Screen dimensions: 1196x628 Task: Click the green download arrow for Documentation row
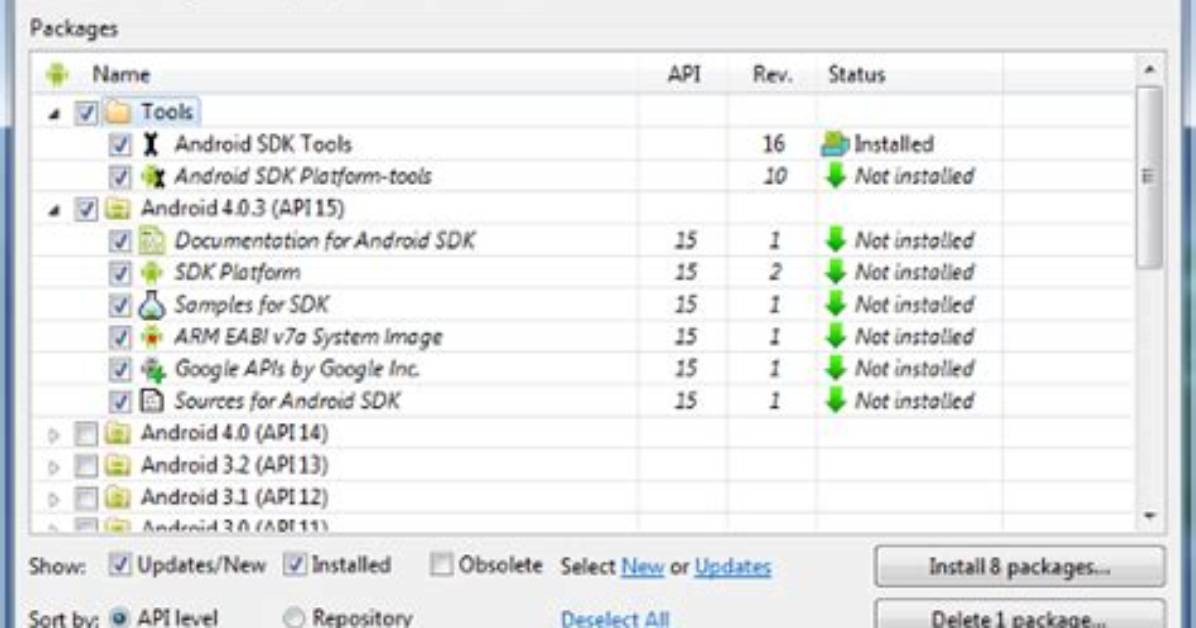[x=836, y=240]
